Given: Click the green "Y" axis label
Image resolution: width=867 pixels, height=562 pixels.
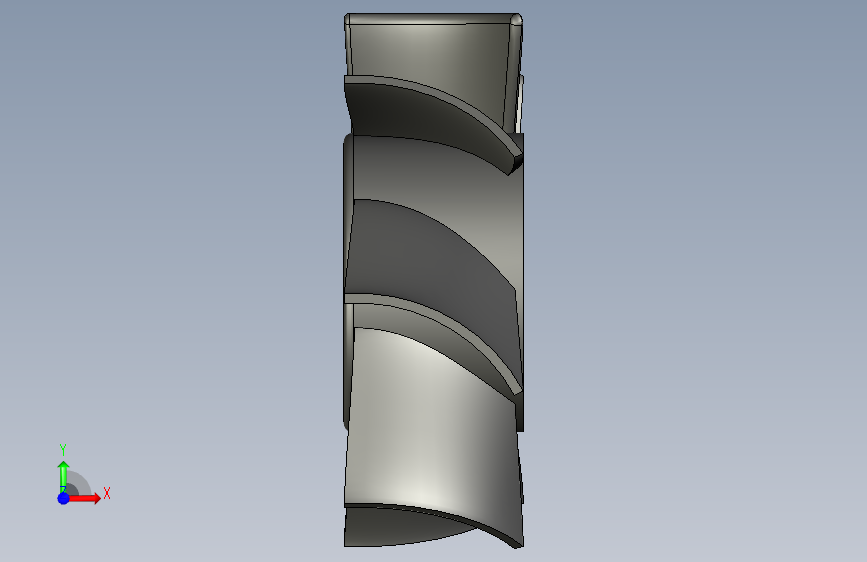Looking at the screenshot, I should coord(63,450).
